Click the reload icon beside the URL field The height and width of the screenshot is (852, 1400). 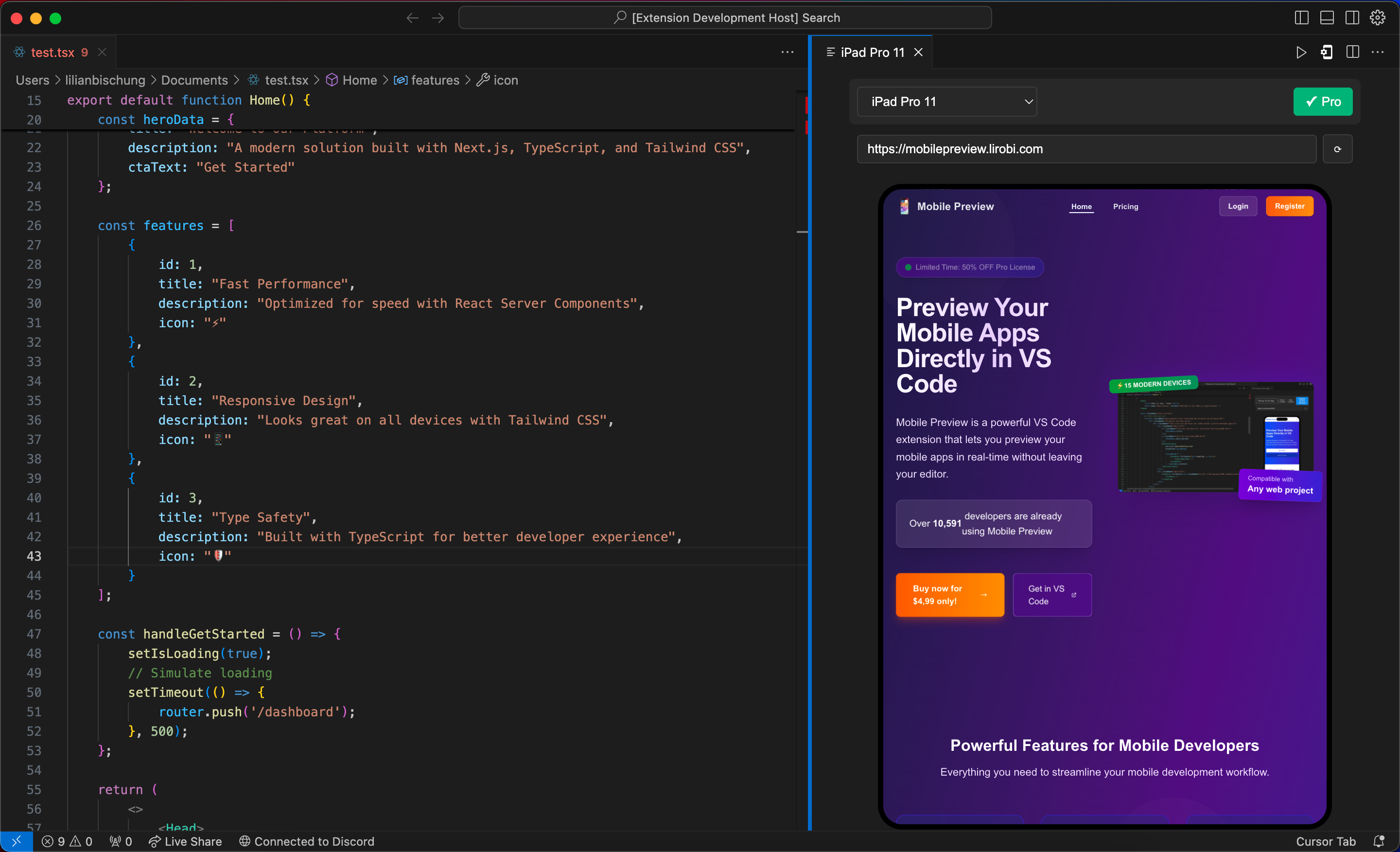point(1337,149)
